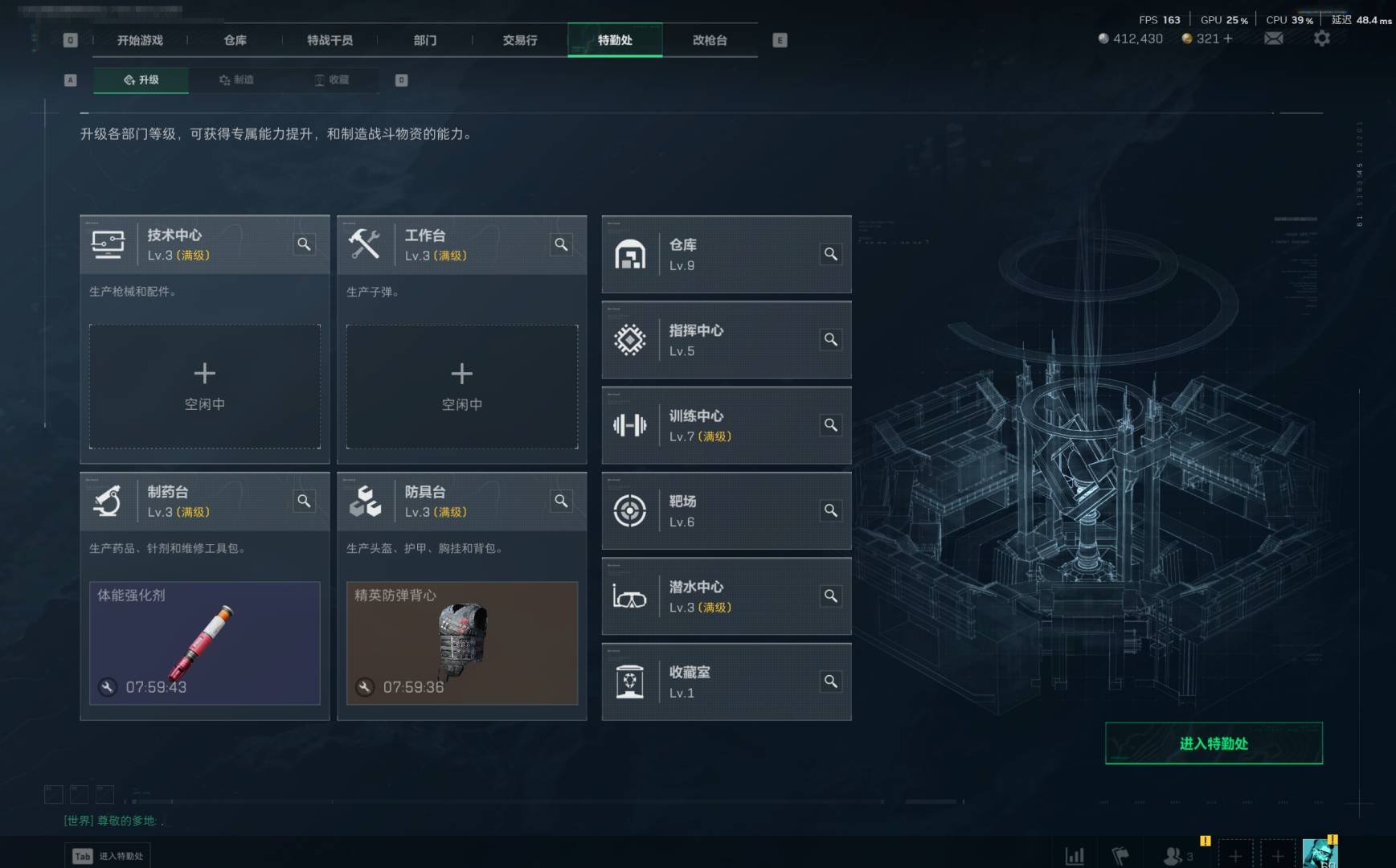The image size is (1396, 868).
Task: Click plus icon next to gold currency
Action: [x=1227, y=39]
